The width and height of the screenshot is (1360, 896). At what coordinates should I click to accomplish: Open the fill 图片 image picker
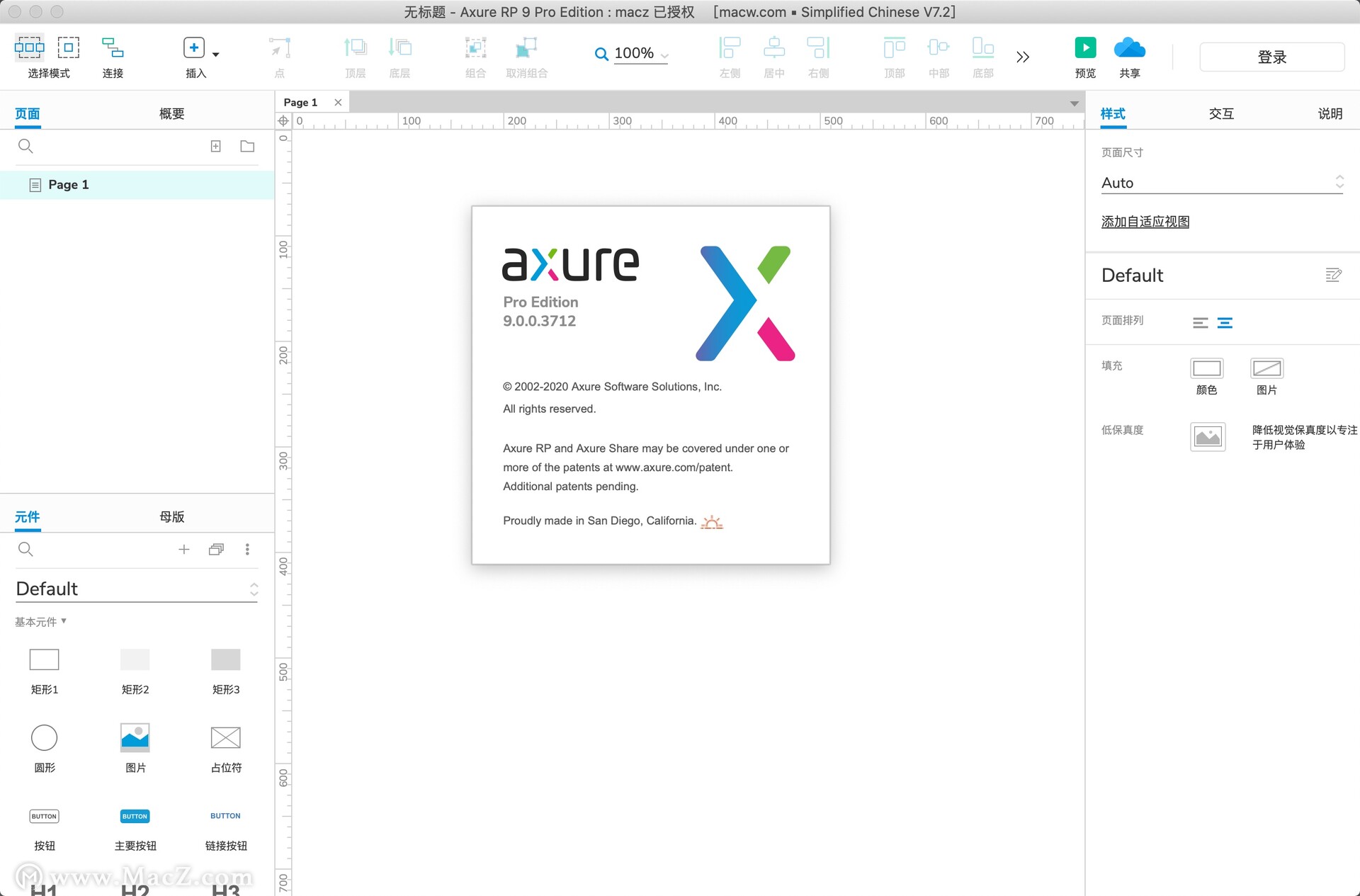click(x=1266, y=368)
